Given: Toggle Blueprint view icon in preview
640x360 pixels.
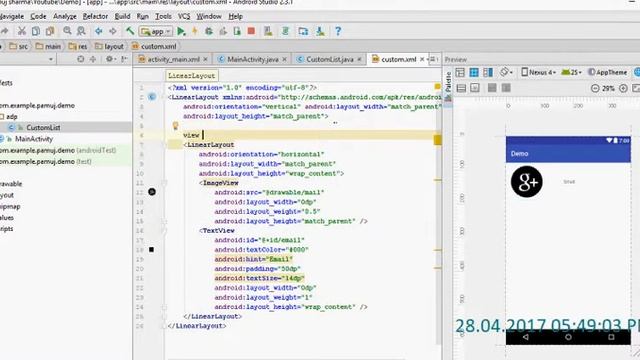Looking at the screenshot, I should click(x=474, y=73).
